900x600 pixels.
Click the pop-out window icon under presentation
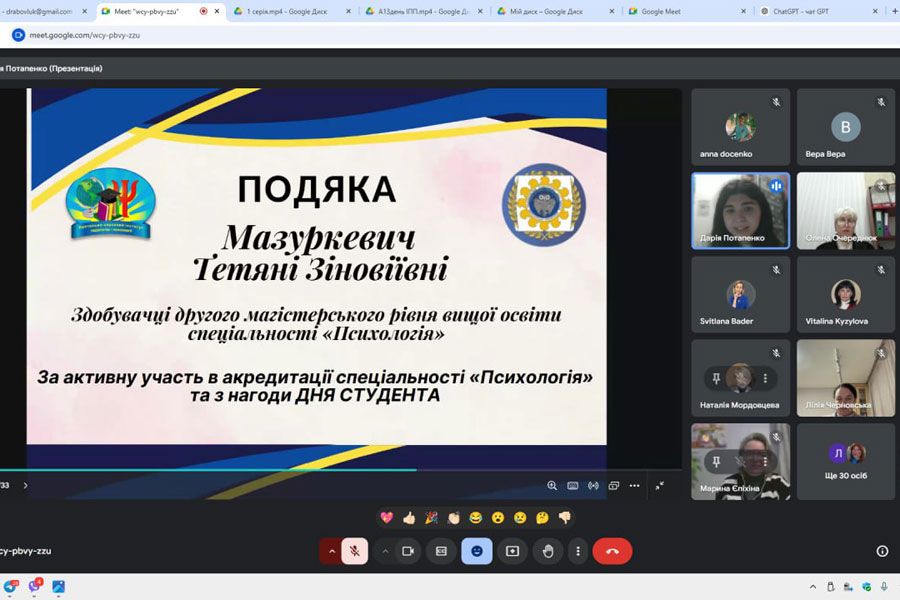(x=614, y=486)
